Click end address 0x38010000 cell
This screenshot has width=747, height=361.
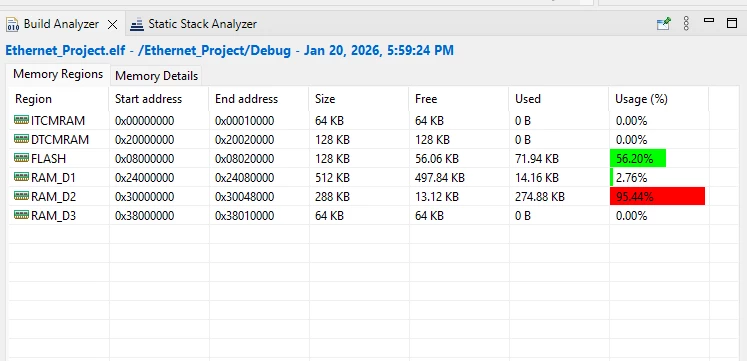pyautogui.click(x=244, y=216)
